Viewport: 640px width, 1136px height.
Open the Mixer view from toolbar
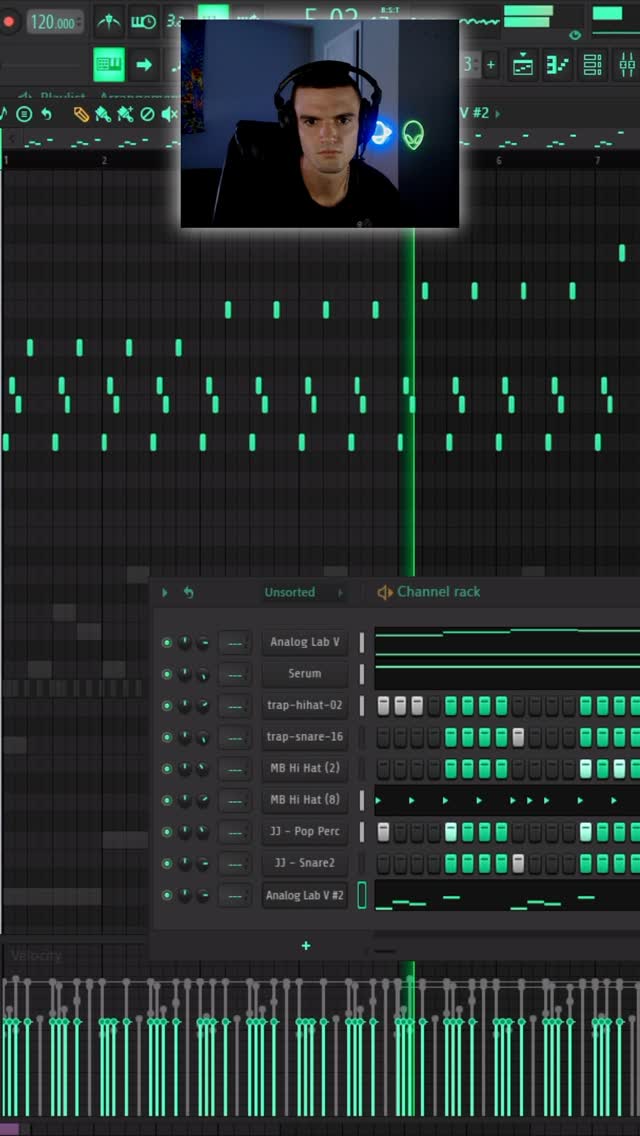point(627,65)
